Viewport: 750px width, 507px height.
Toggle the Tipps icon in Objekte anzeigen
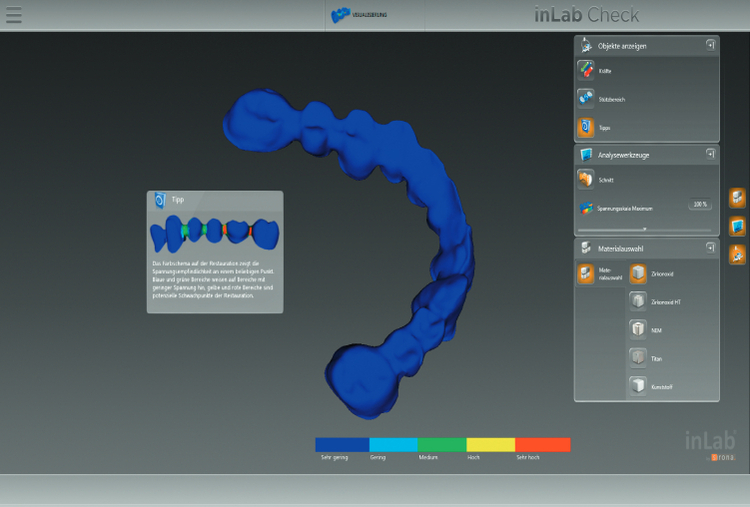coord(586,127)
